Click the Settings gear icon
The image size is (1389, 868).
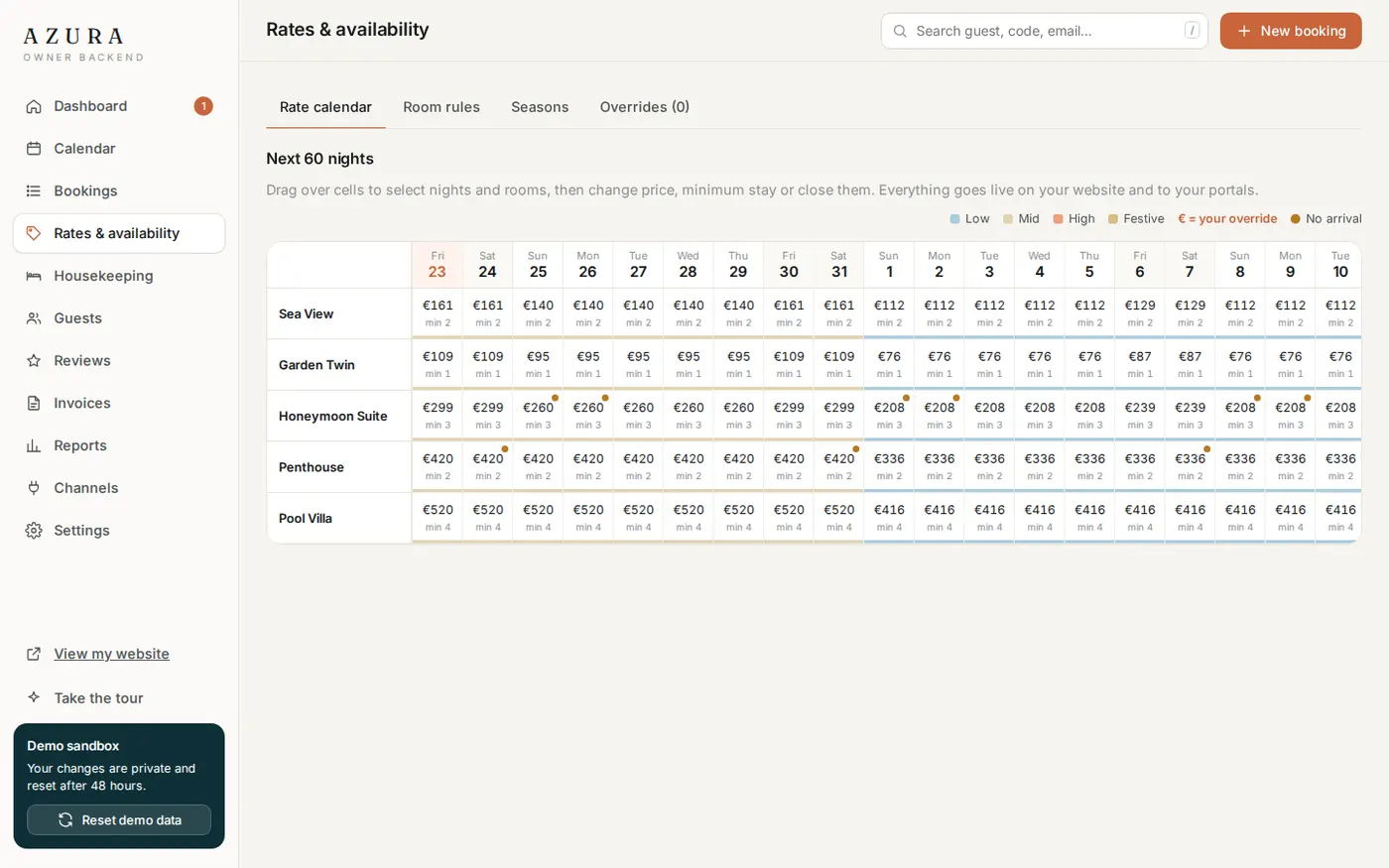34,531
